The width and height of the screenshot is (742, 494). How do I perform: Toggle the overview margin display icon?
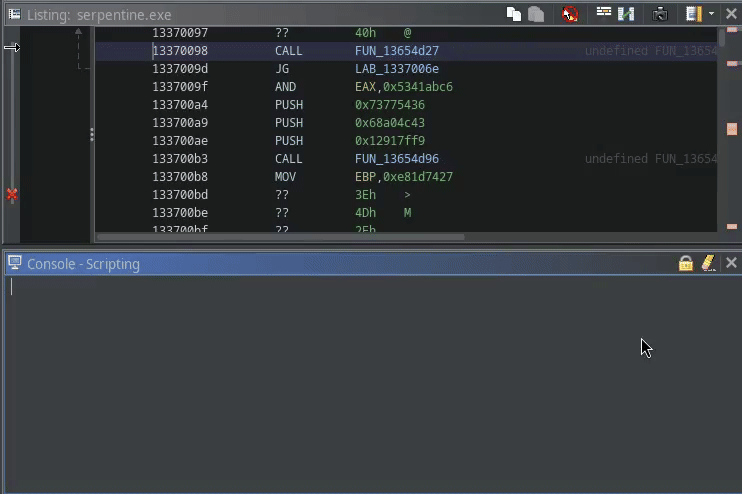(x=694, y=14)
